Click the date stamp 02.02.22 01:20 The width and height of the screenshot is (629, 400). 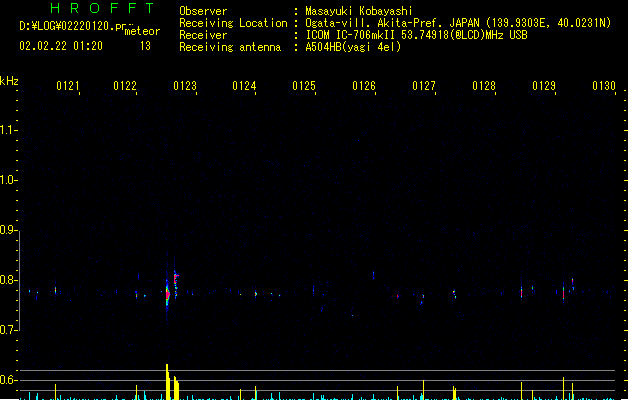pos(61,46)
